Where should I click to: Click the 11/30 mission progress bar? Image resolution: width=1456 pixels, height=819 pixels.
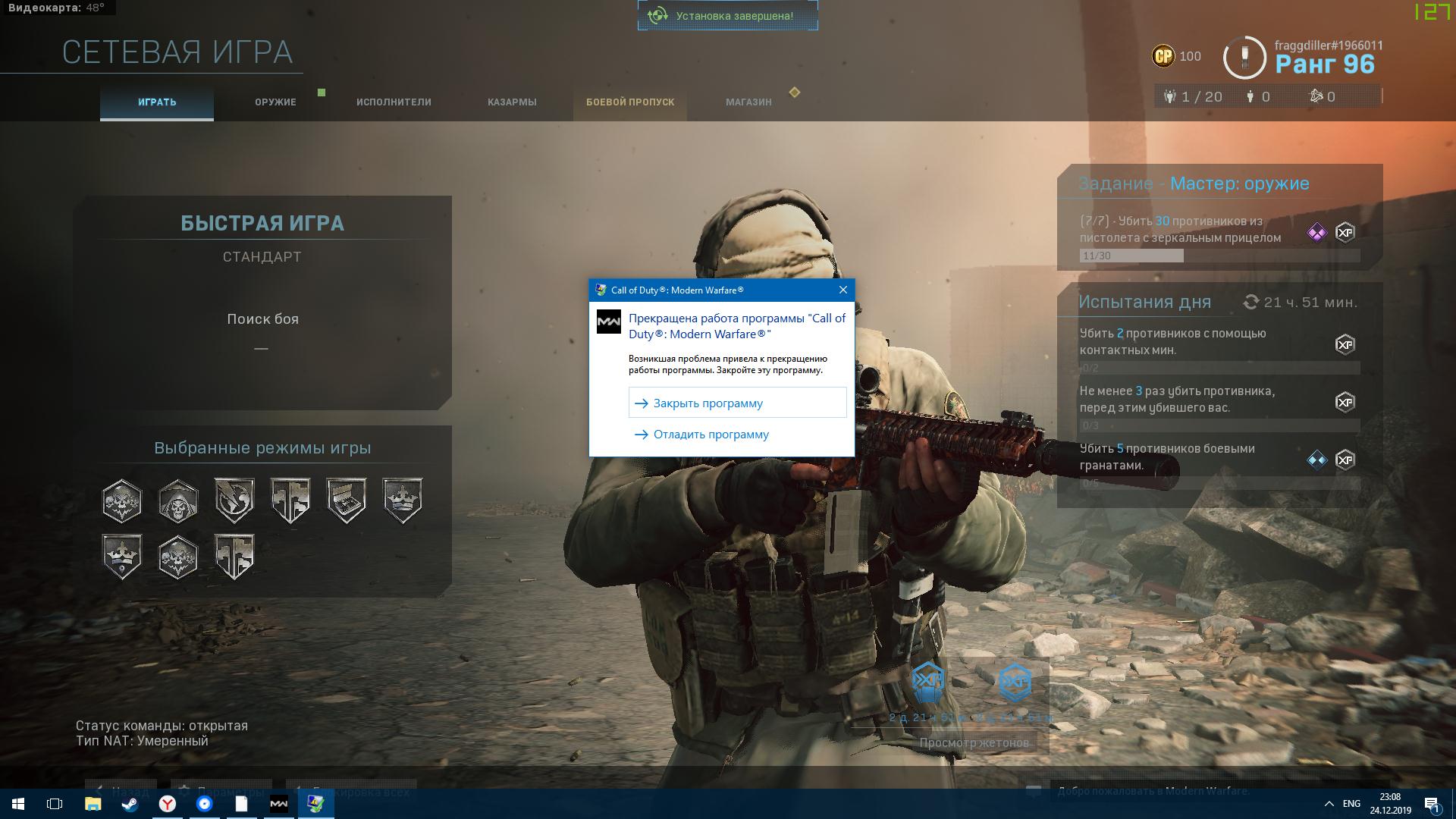[x=1219, y=256]
